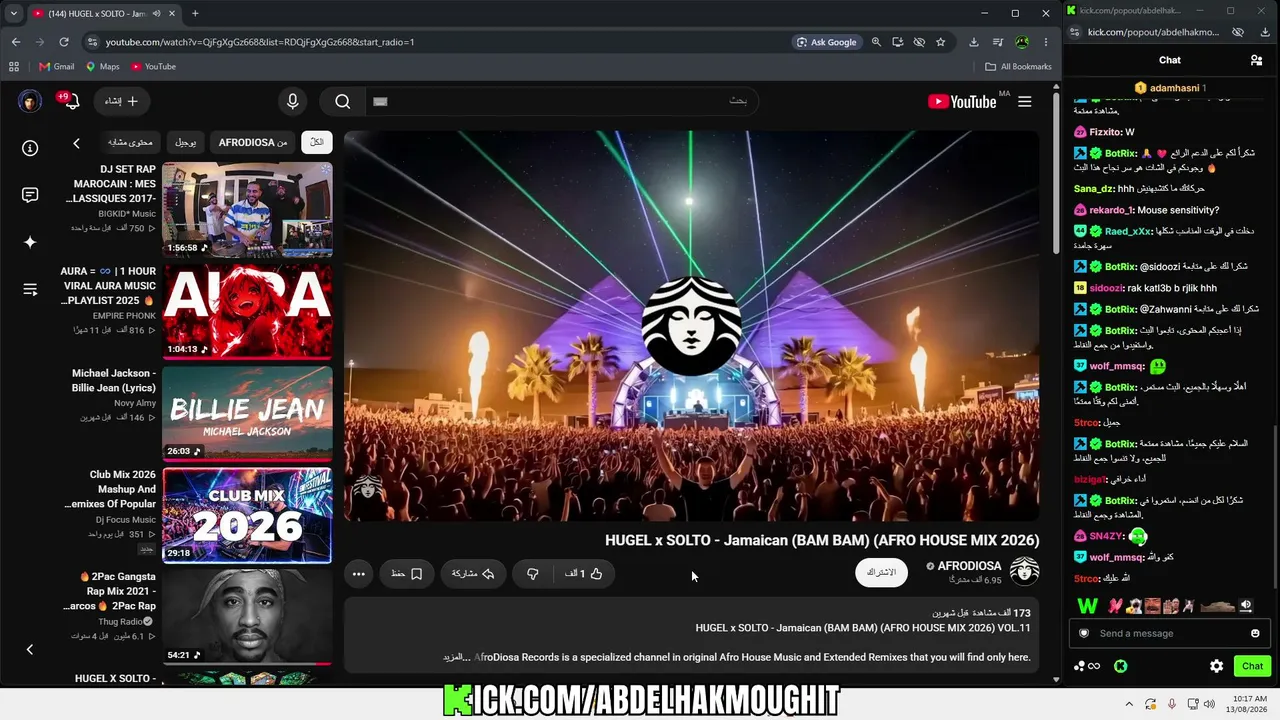The width and height of the screenshot is (1280, 720).
Task: Open the YouTube hamburger guide menu
Action: tap(1025, 101)
